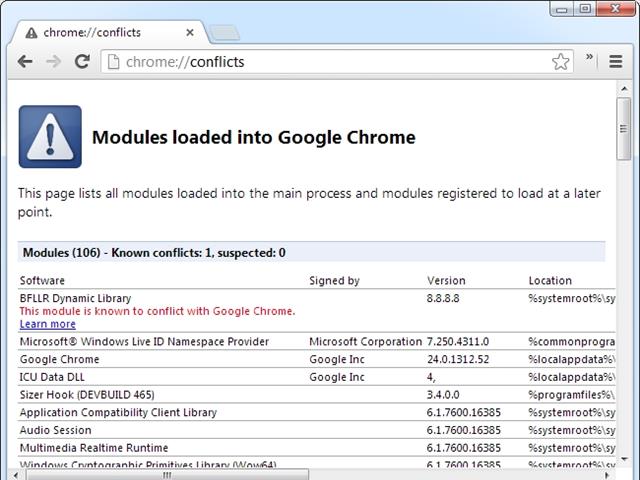The width and height of the screenshot is (640, 480).
Task: Click the large warning shield icon
Action: [50, 137]
